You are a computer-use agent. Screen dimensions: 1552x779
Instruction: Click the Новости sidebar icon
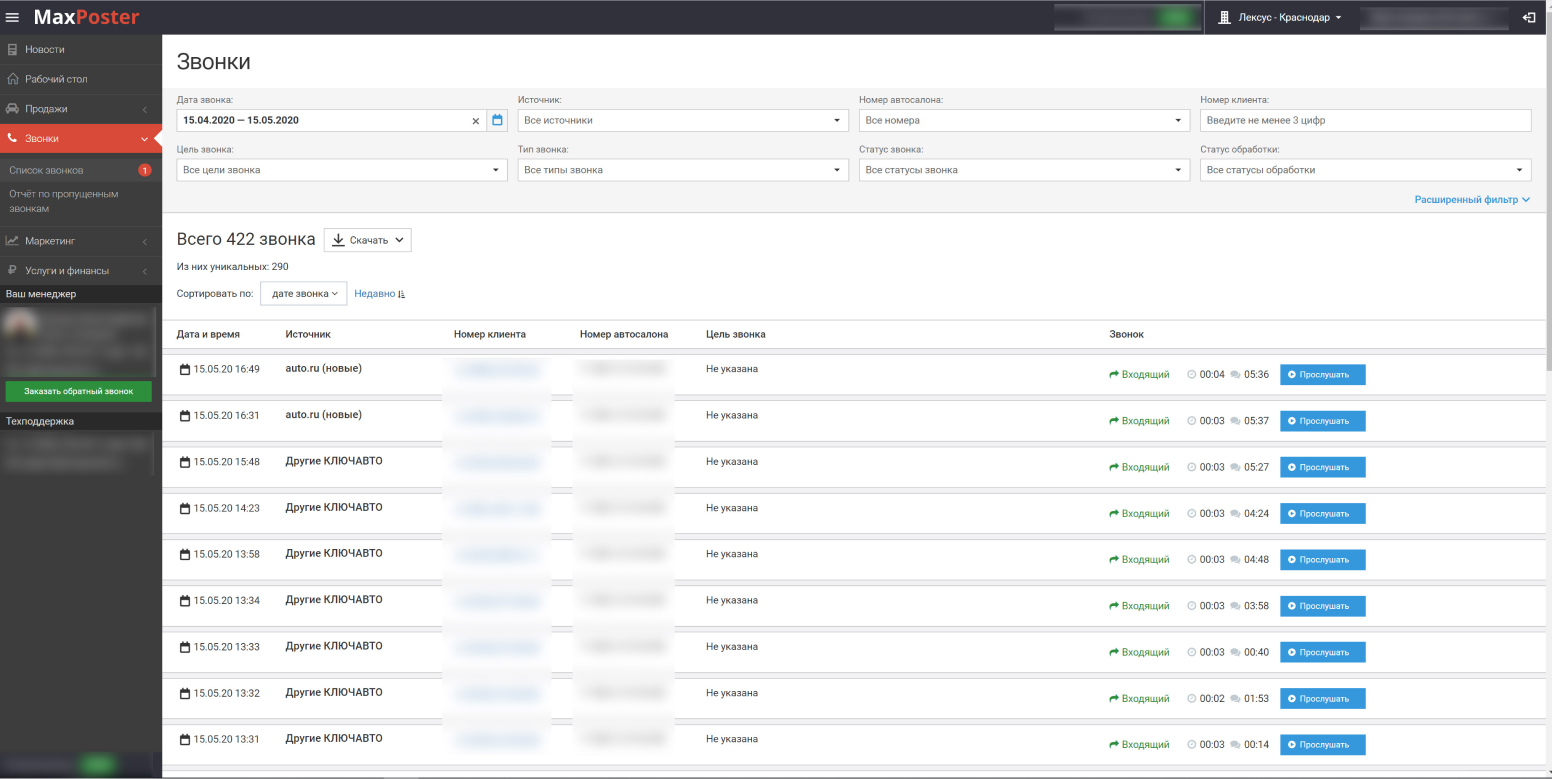point(12,49)
